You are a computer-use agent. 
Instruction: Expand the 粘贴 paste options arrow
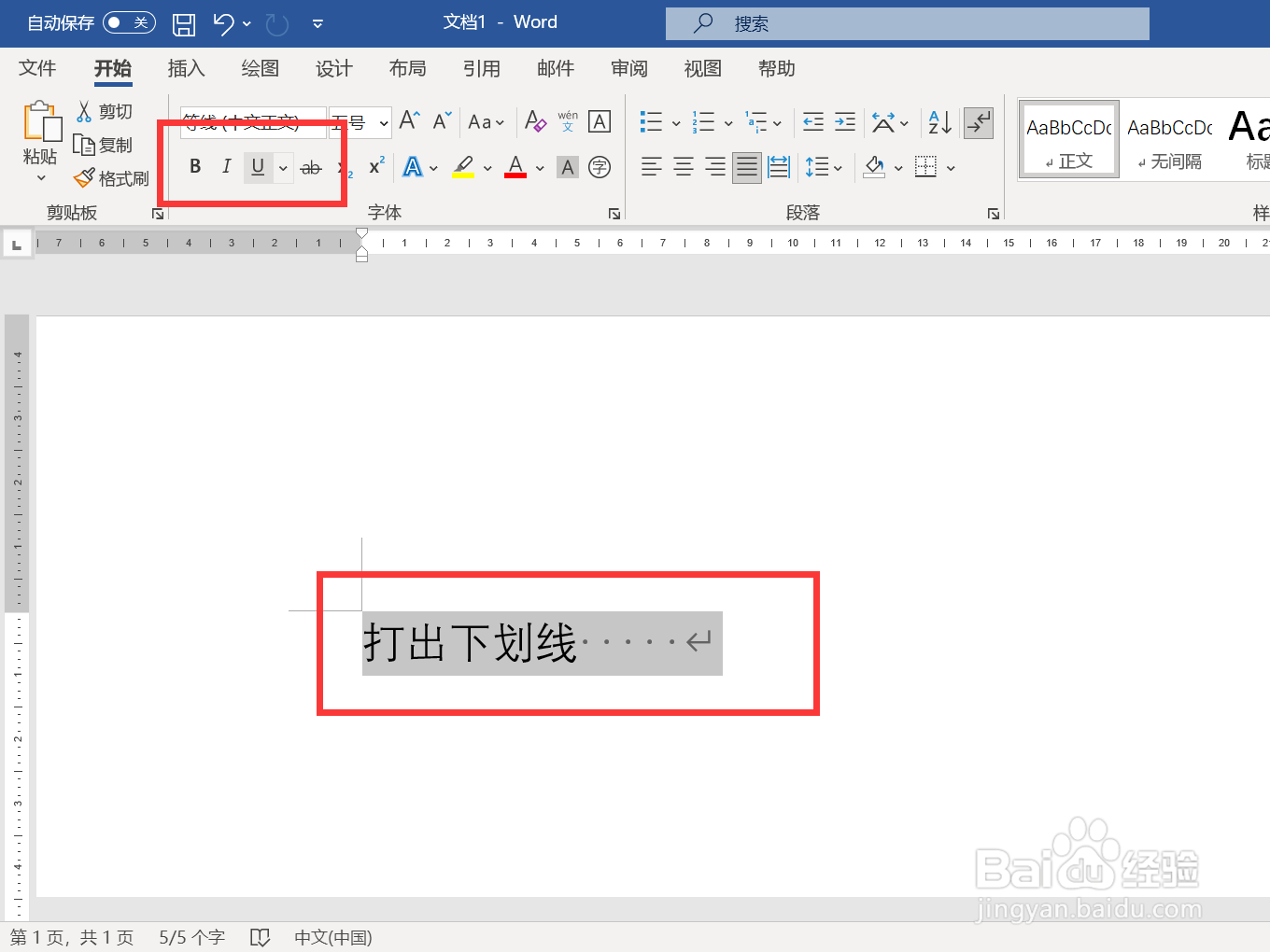(41, 177)
